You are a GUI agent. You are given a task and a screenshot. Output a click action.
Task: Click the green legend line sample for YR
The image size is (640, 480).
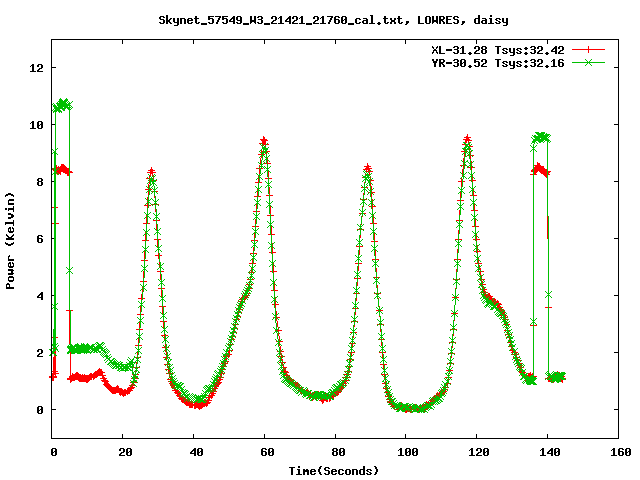pos(588,62)
